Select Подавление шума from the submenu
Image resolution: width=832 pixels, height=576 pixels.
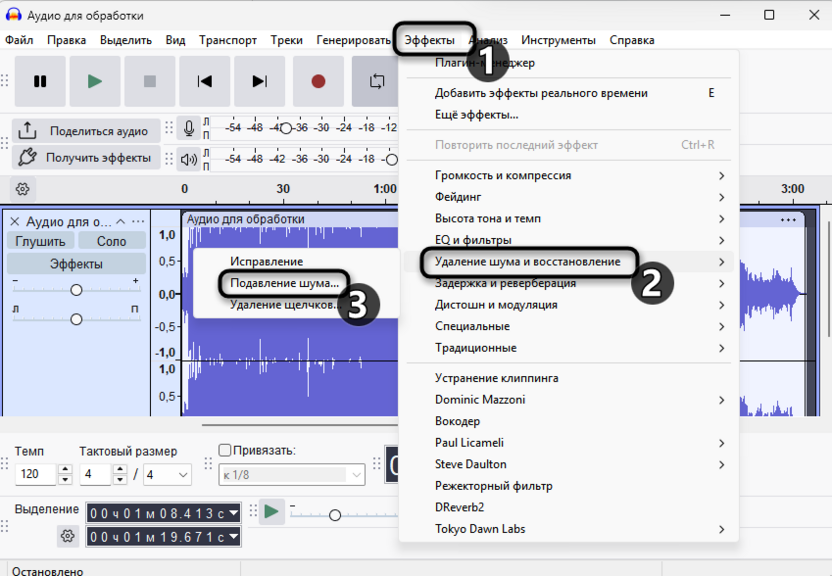click(284, 283)
